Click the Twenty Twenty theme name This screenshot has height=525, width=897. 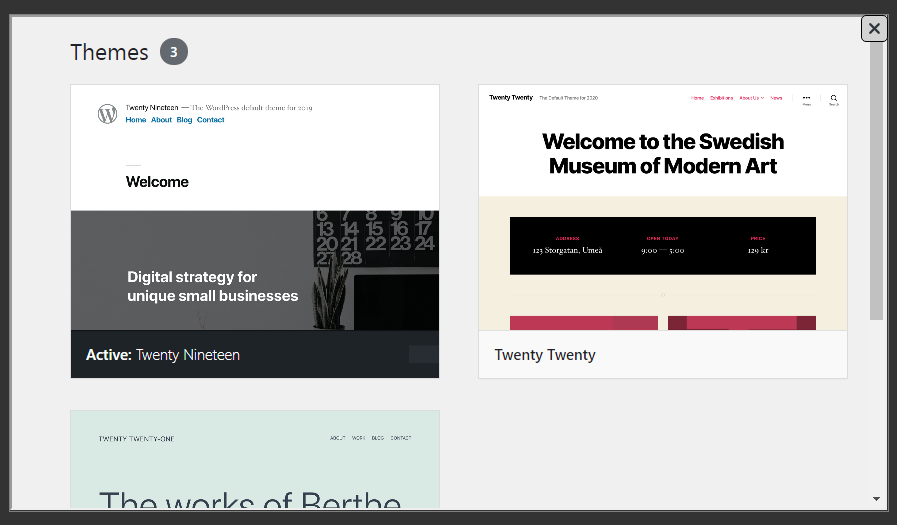coord(545,355)
